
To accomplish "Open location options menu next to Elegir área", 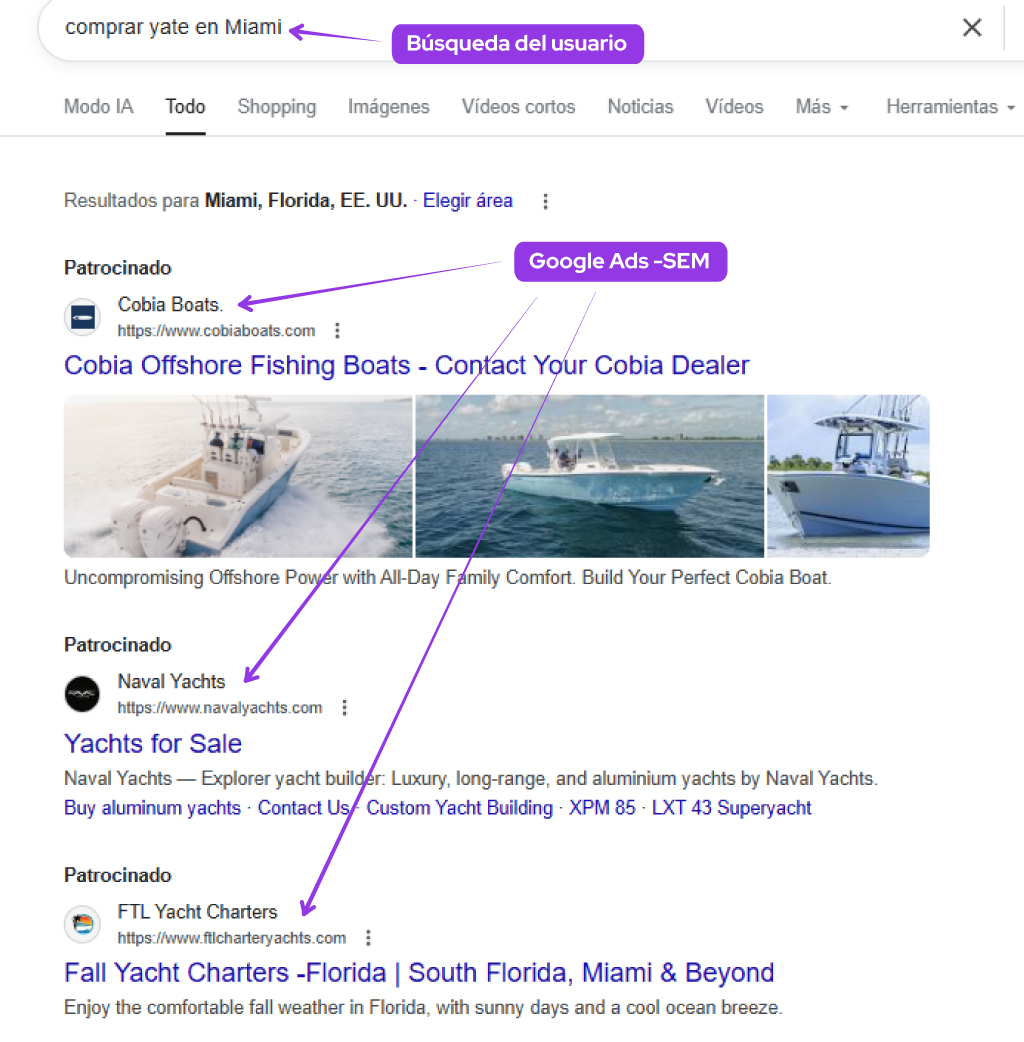I will tap(545, 202).
